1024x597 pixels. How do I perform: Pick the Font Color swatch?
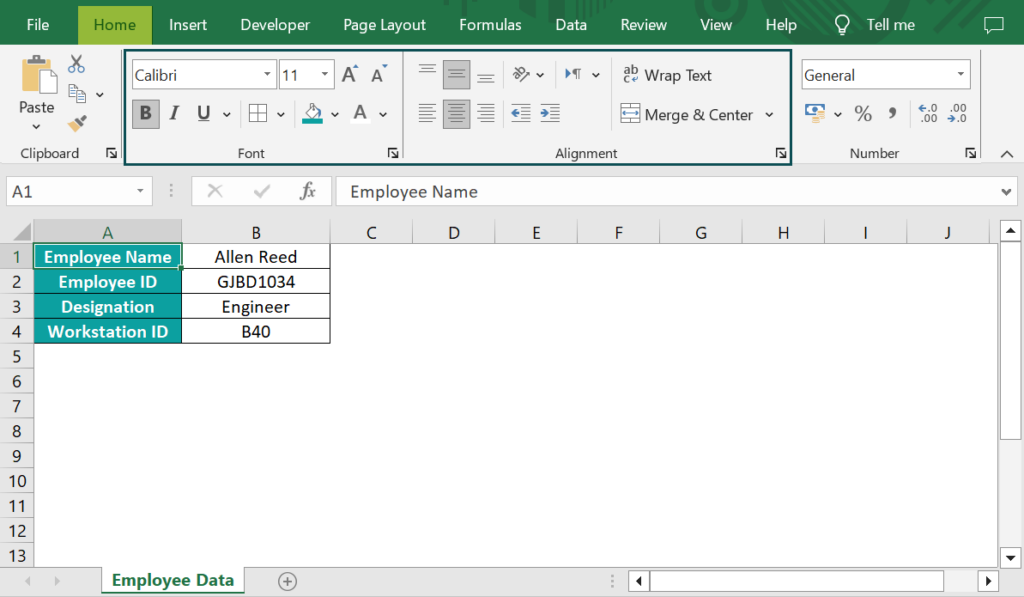coord(358,113)
